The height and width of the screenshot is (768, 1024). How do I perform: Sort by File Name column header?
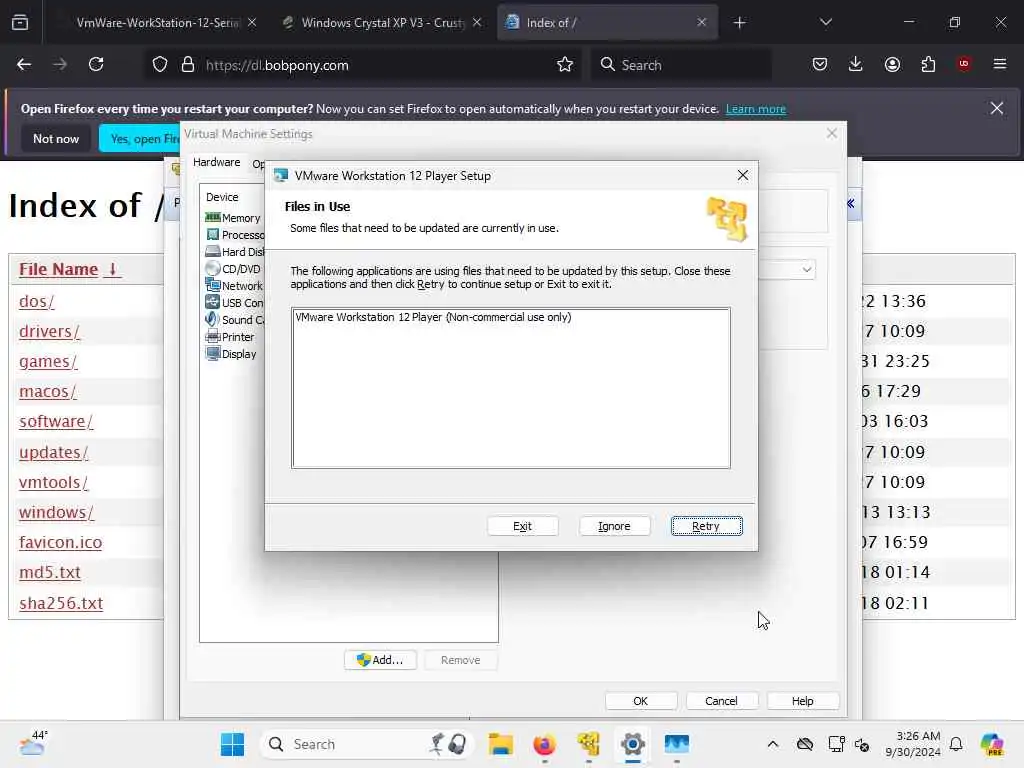[x=69, y=269]
